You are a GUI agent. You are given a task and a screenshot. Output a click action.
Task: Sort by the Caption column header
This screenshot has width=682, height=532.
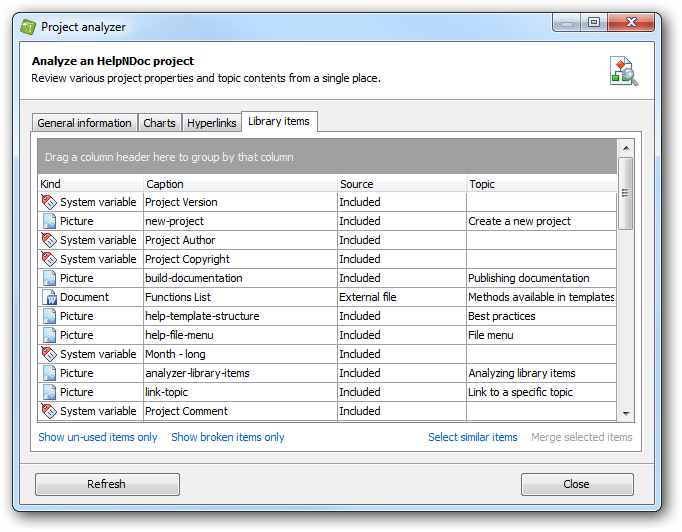pyautogui.click(x=240, y=184)
